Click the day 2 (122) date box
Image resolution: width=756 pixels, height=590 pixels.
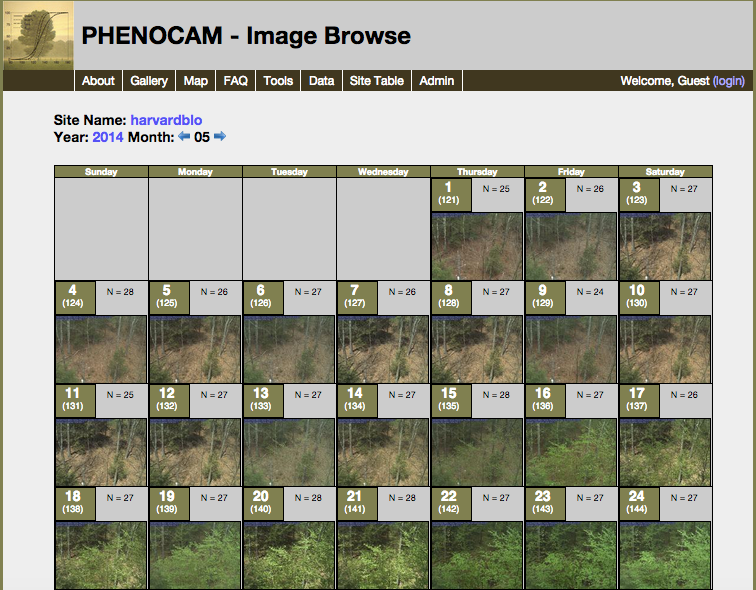point(545,195)
